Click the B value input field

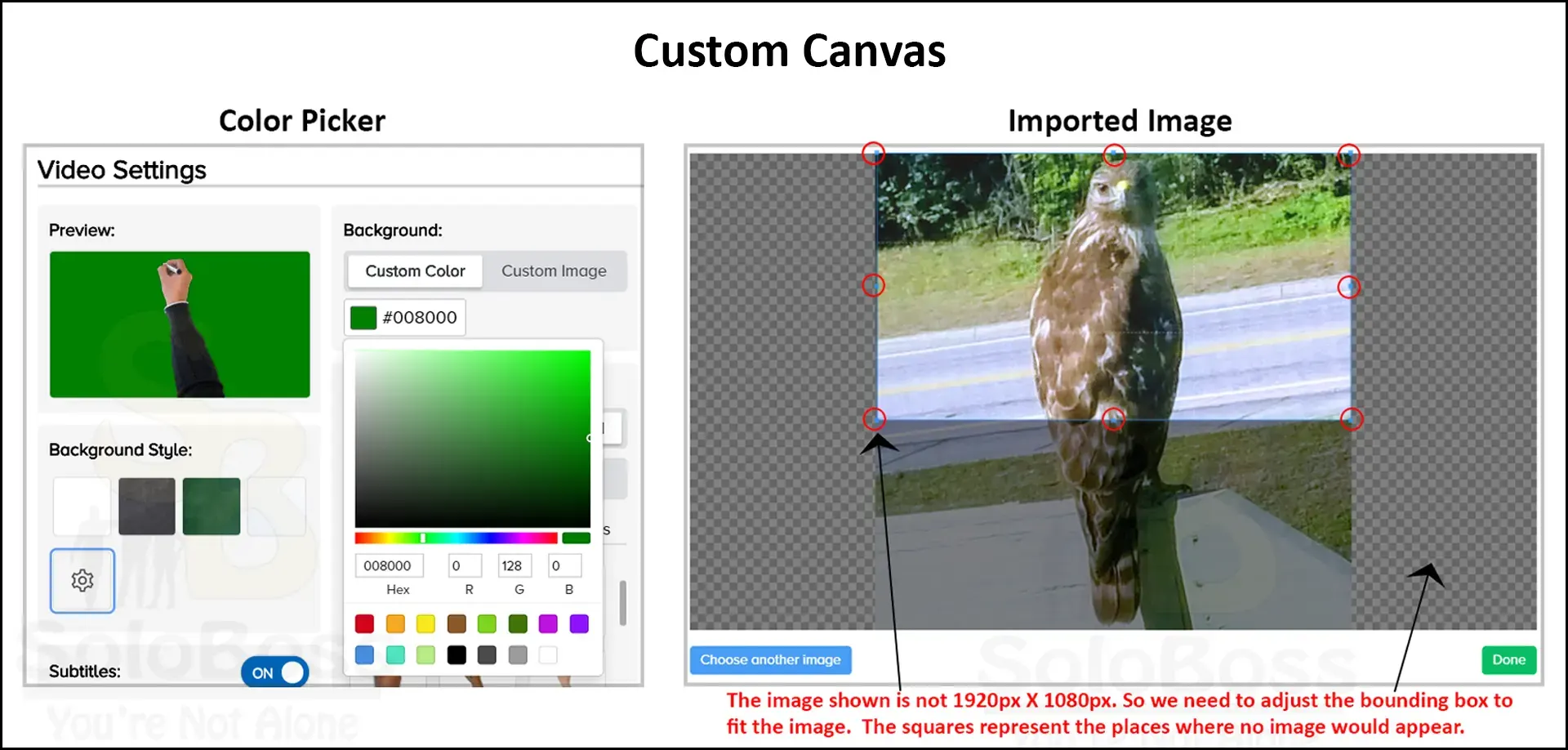tap(564, 565)
